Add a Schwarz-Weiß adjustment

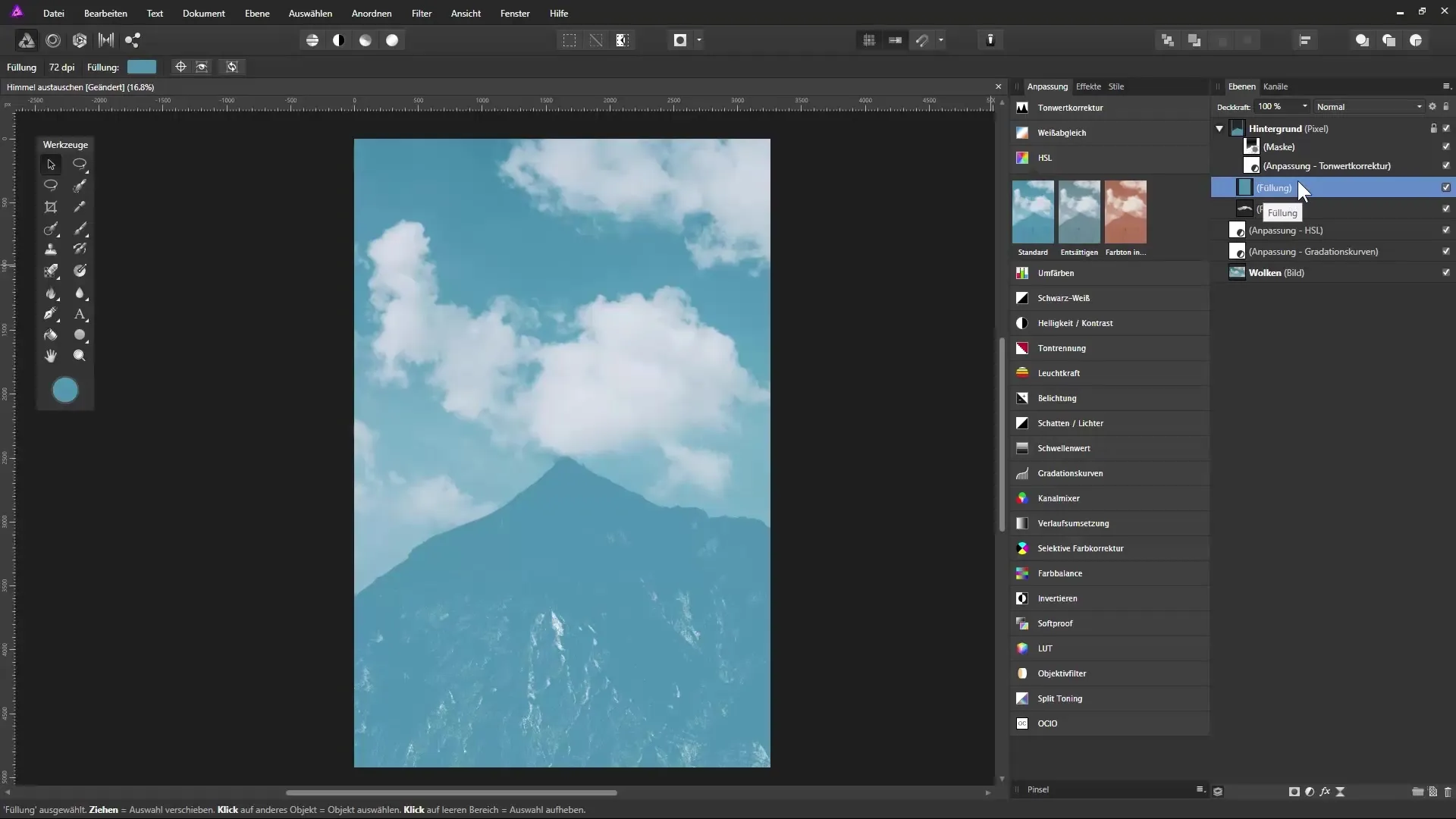1109,298
